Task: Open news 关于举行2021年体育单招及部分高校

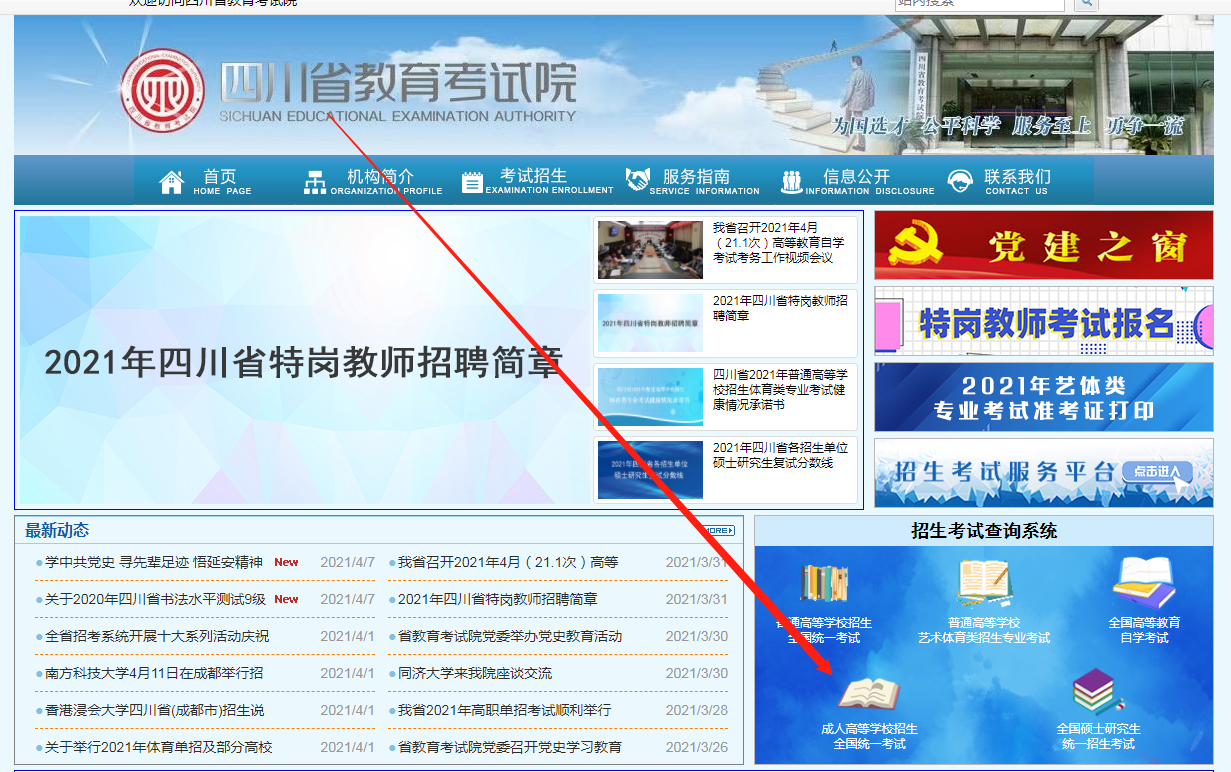Action: coord(158,748)
